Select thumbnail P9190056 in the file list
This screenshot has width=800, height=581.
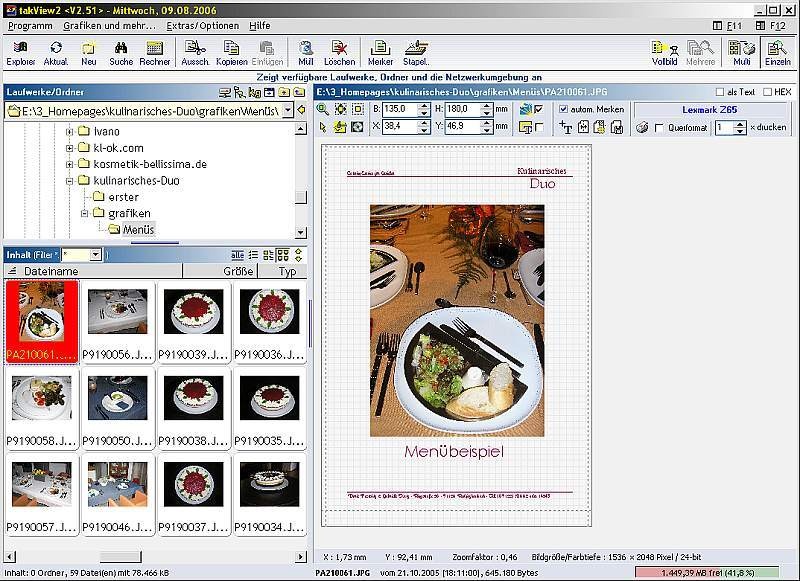click(x=117, y=322)
